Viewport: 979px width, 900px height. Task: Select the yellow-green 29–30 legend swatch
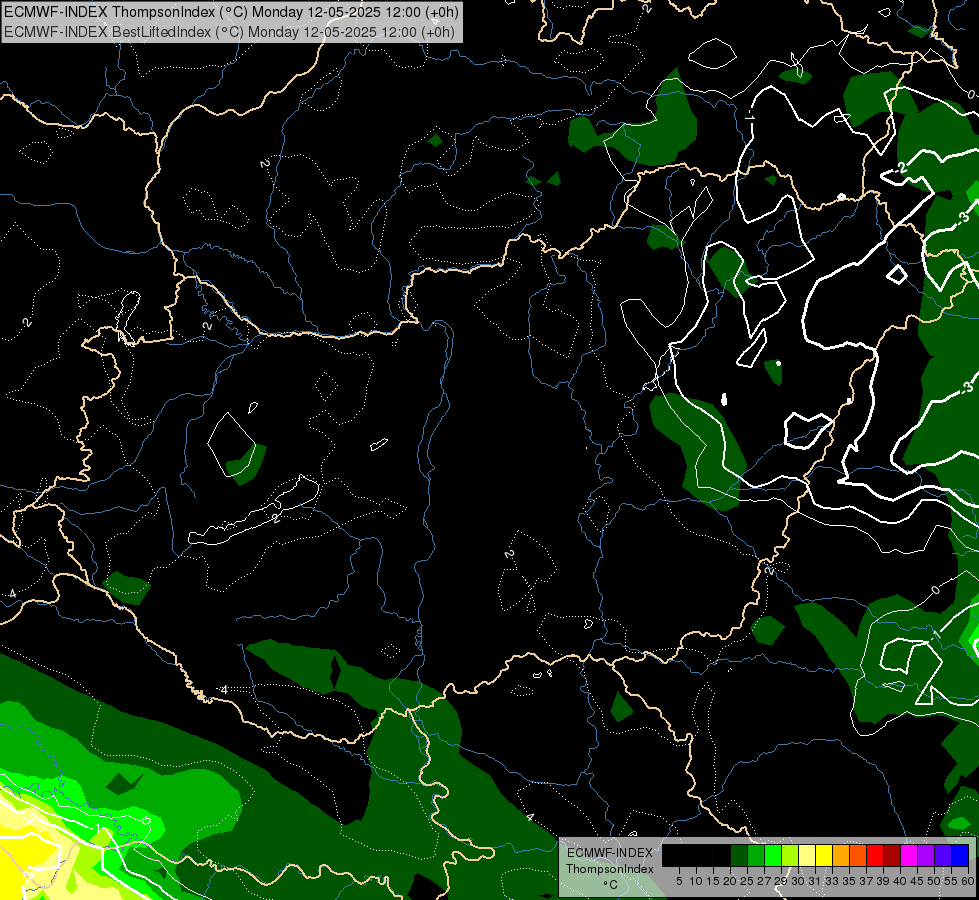(x=790, y=855)
